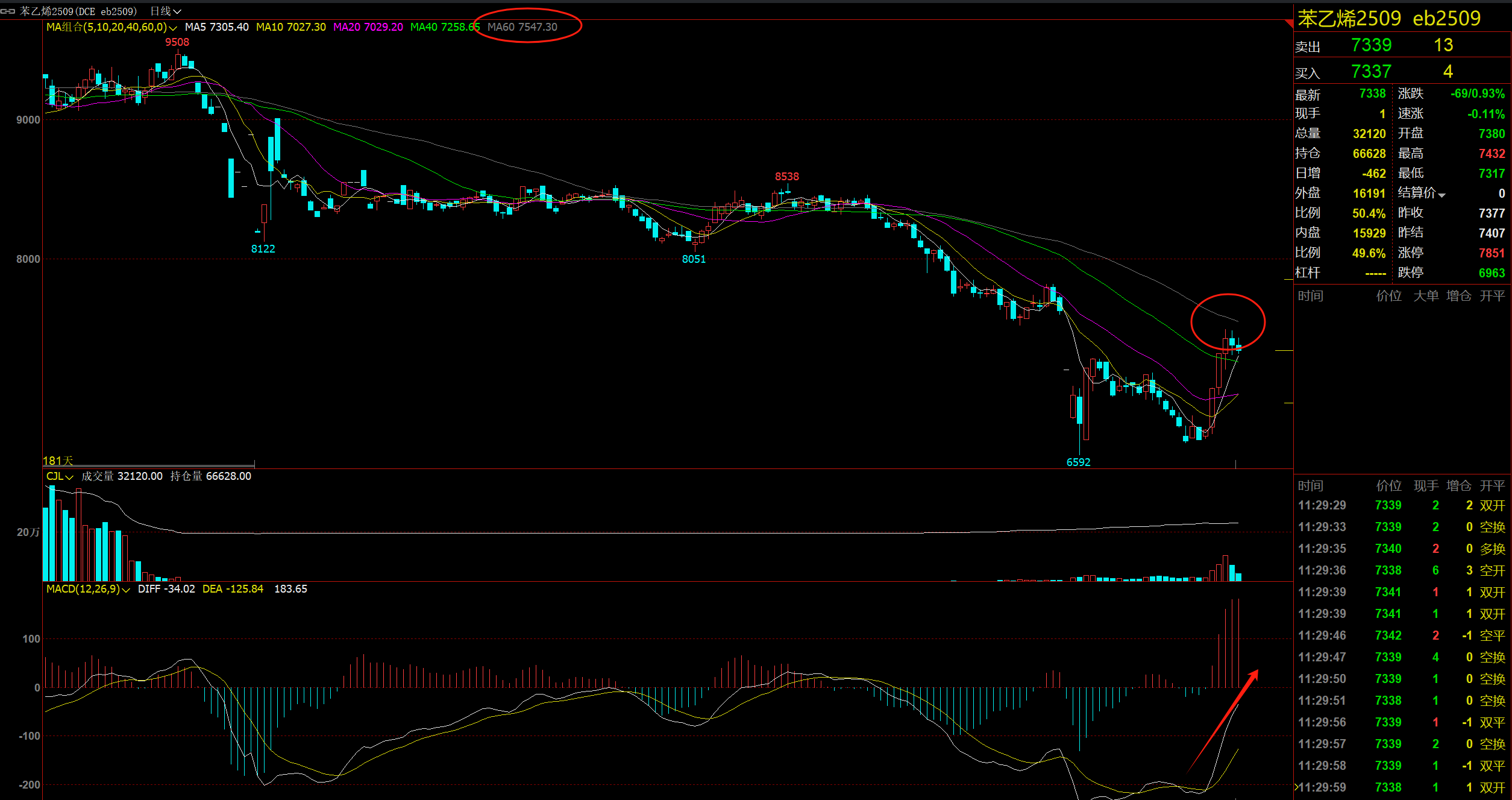Image resolution: width=1512 pixels, height=800 pixels.
Task: Click the 总量 value 32120
Action: [x=1369, y=134]
